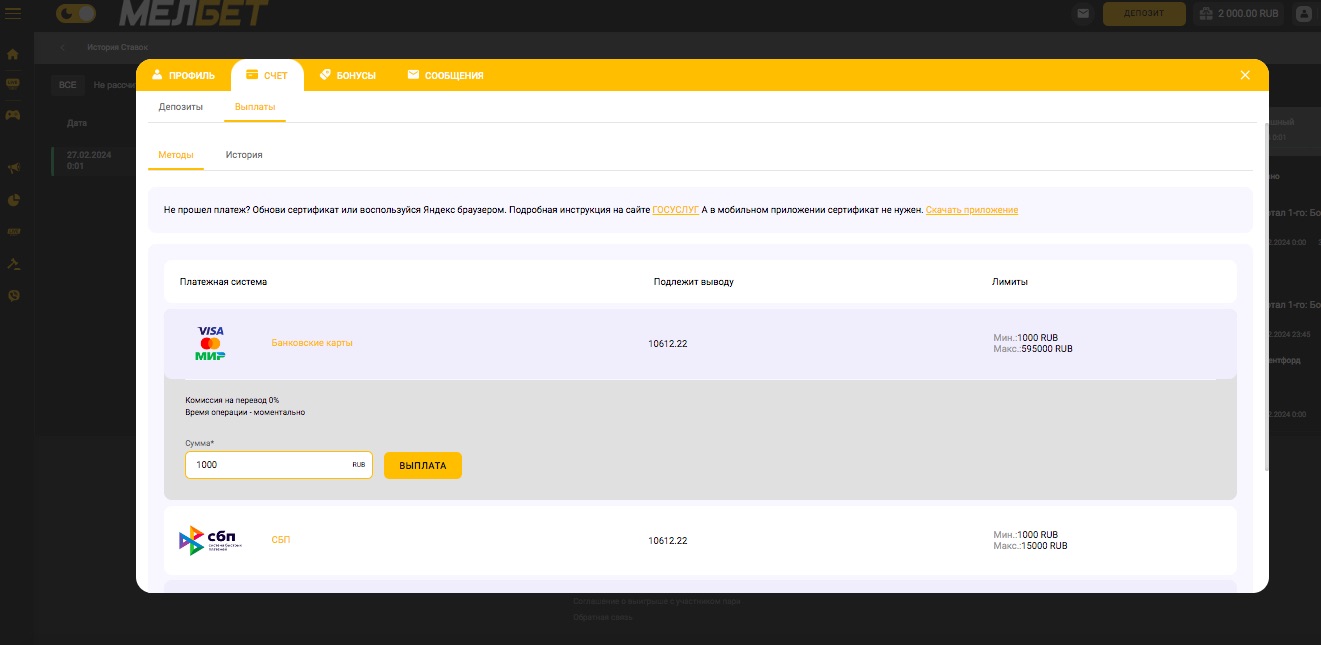This screenshot has width=1321, height=645.
Task: Click the Лимиты column header
Action: (1010, 282)
